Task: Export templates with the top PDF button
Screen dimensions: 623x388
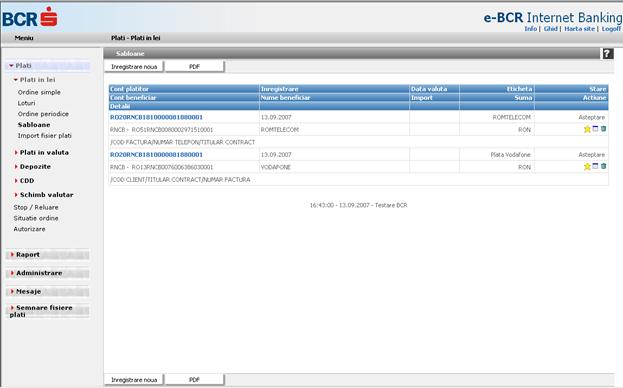Action: coord(194,67)
